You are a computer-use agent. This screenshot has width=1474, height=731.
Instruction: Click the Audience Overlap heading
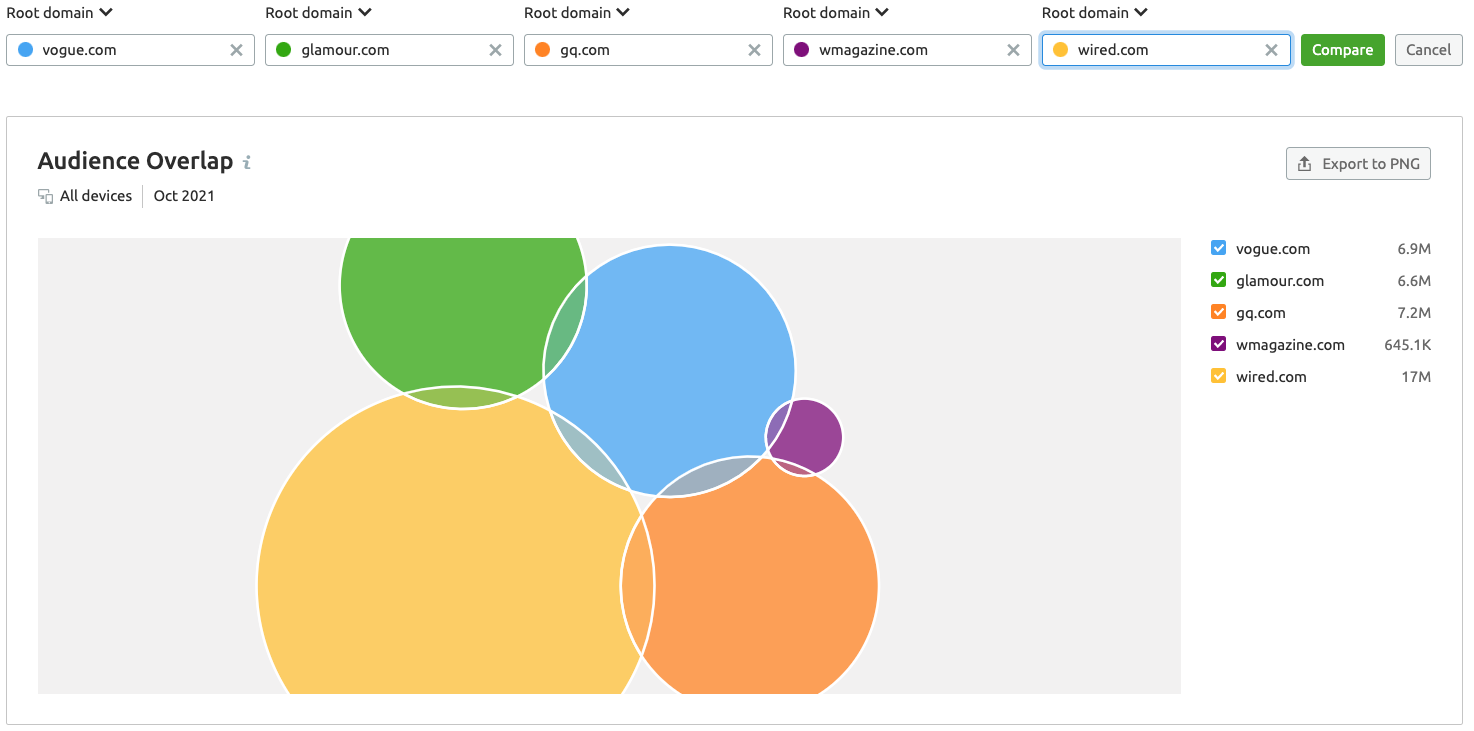tap(135, 161)
